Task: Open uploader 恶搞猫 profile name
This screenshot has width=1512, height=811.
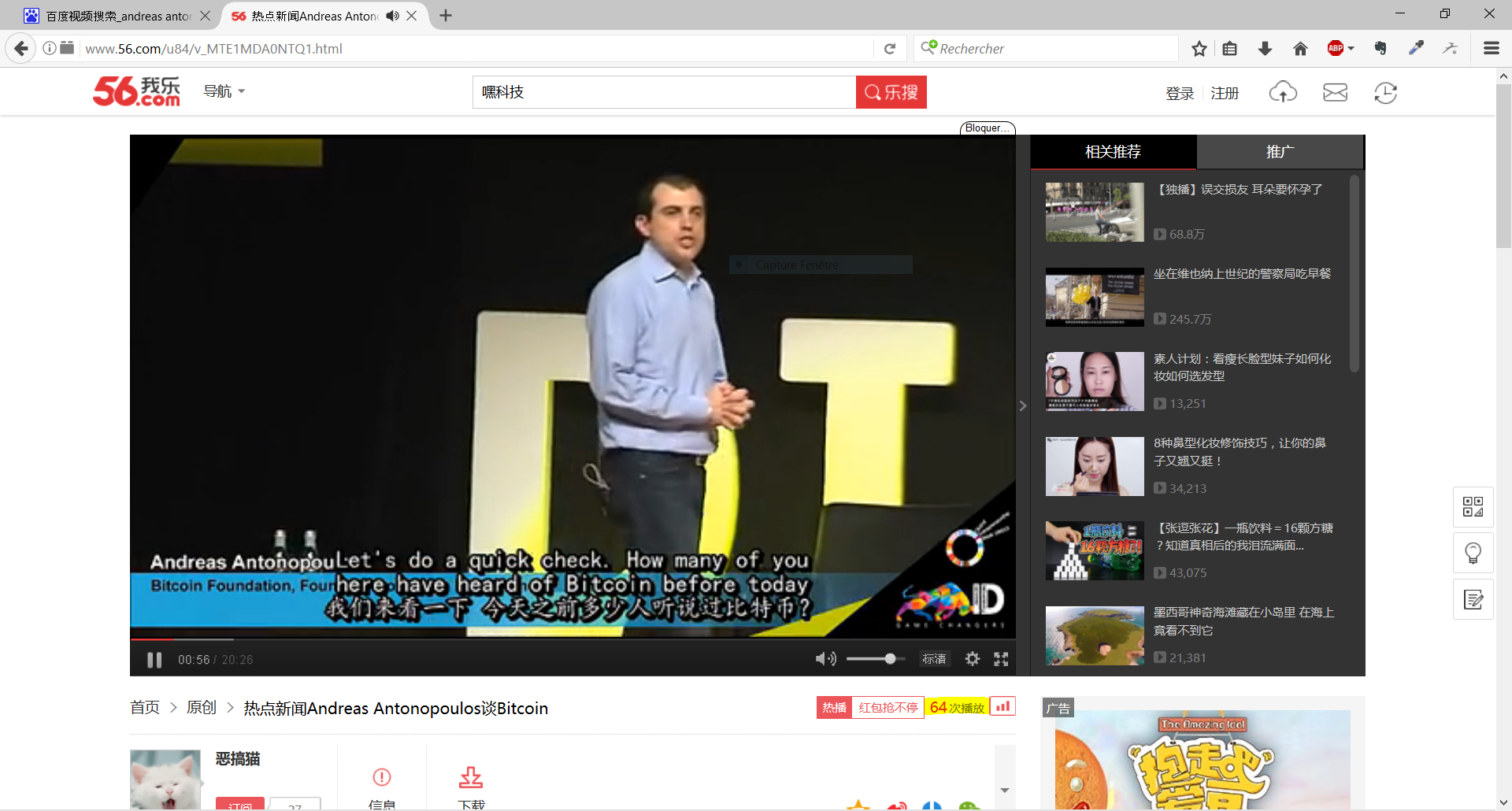Action: 238,758
